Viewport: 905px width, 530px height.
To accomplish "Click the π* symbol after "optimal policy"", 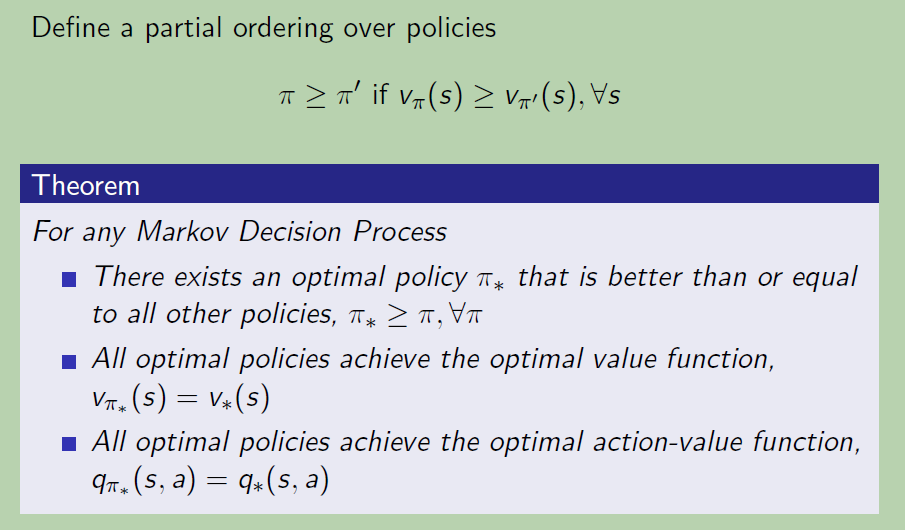I will (x=490, y=279).
